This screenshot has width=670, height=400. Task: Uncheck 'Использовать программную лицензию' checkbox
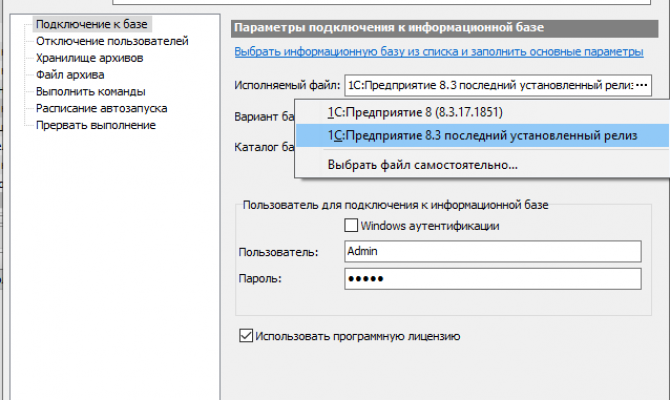(246, 336)
